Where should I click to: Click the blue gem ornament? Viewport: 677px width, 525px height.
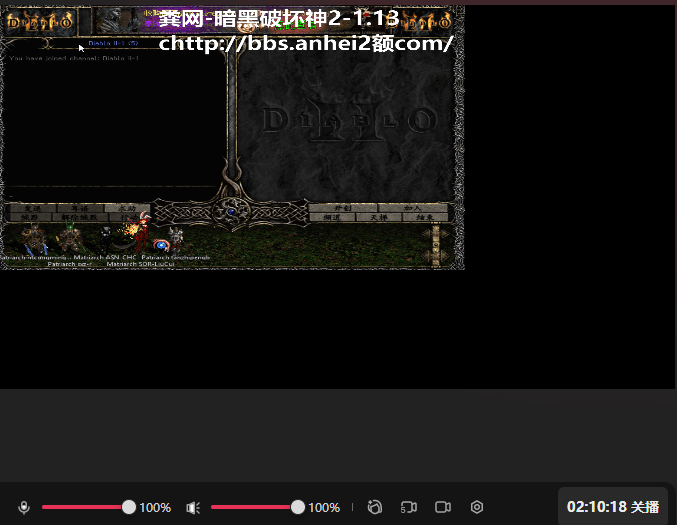231,211
